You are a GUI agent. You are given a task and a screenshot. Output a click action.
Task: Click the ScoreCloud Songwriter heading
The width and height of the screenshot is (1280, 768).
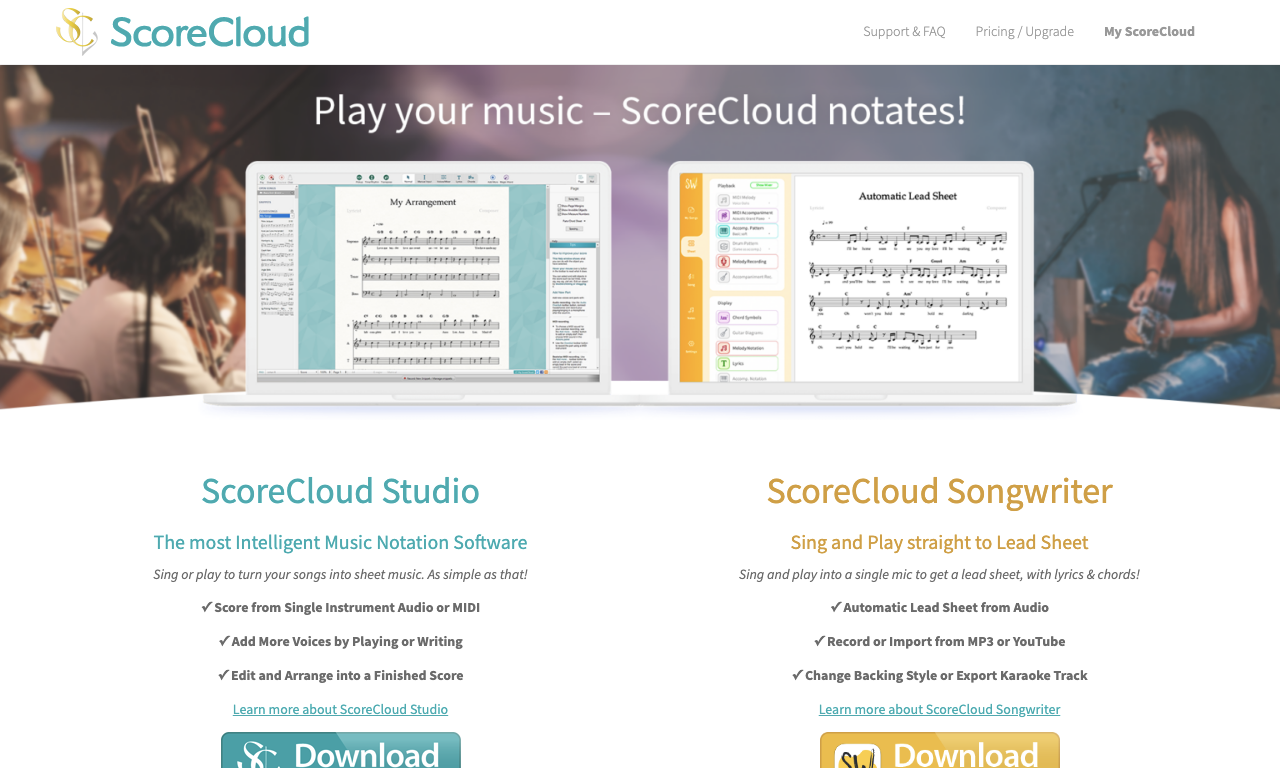pos(939,491)
